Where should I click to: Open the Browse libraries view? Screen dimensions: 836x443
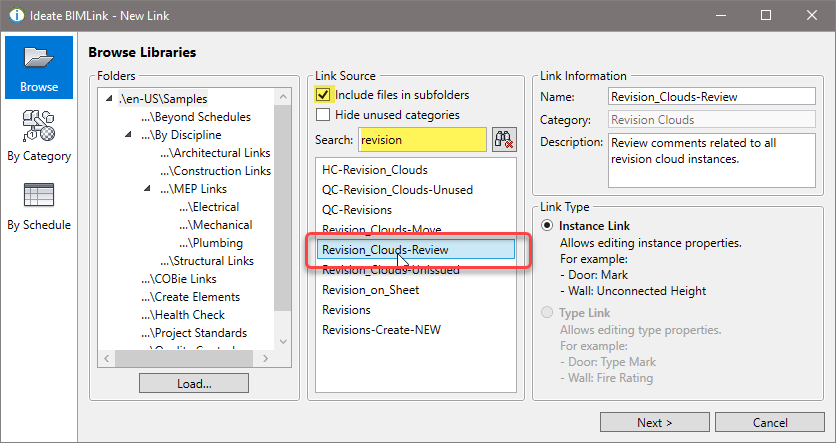39,68
